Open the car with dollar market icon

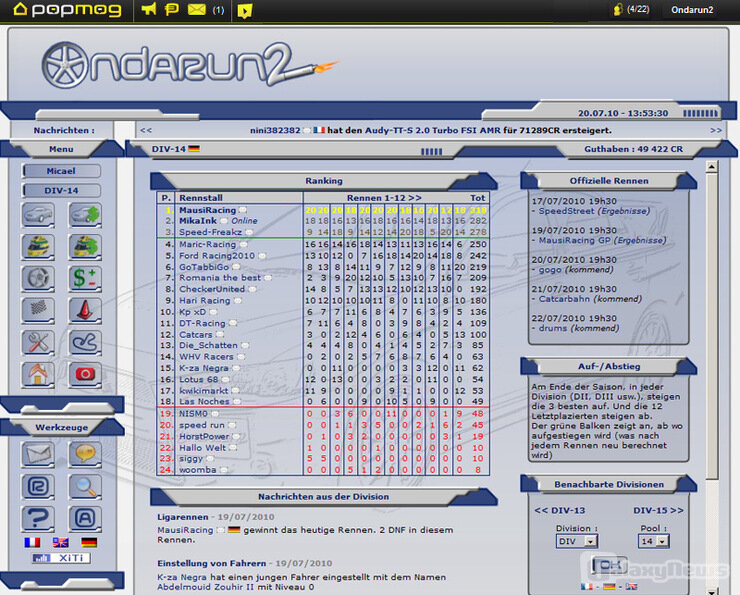pyautogui.click(x=85, y=215)
